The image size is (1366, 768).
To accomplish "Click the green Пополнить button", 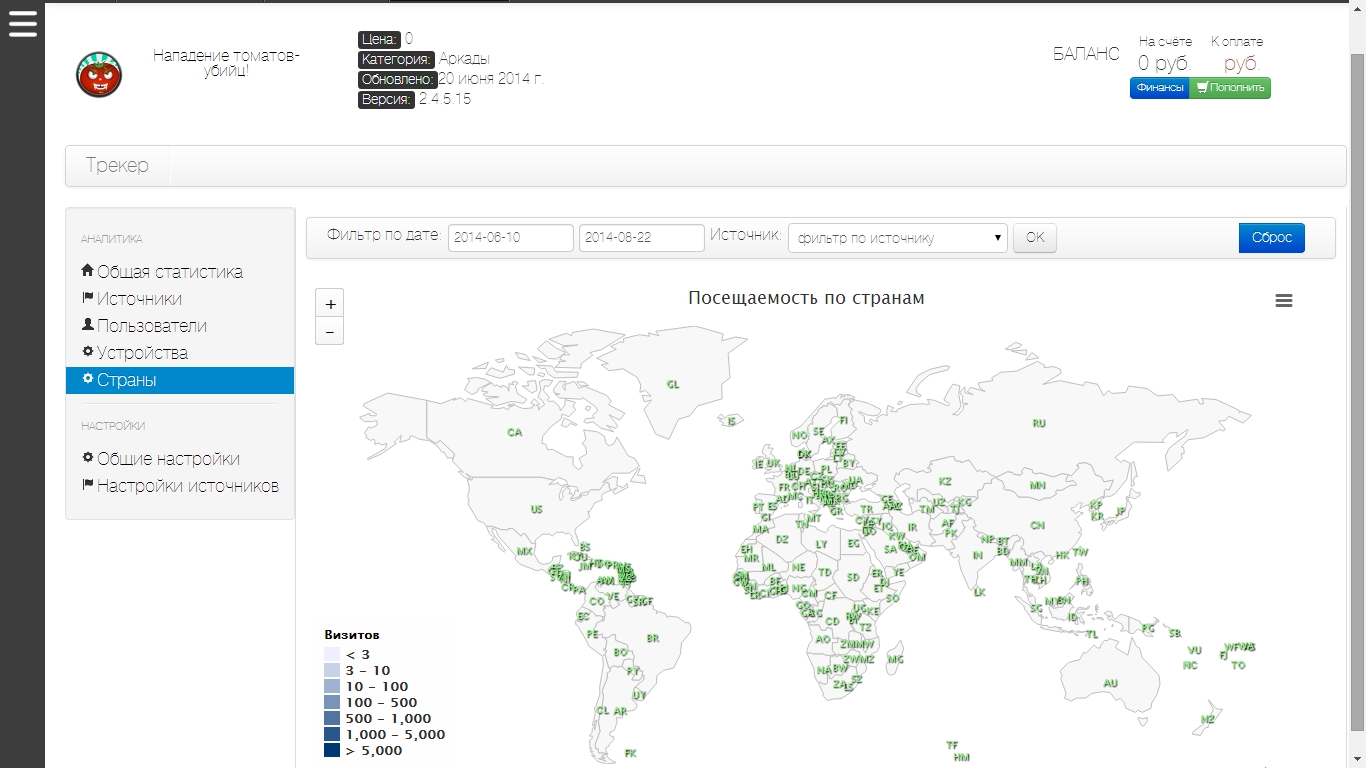I will pyautogui.click(x=1230, y=88).
